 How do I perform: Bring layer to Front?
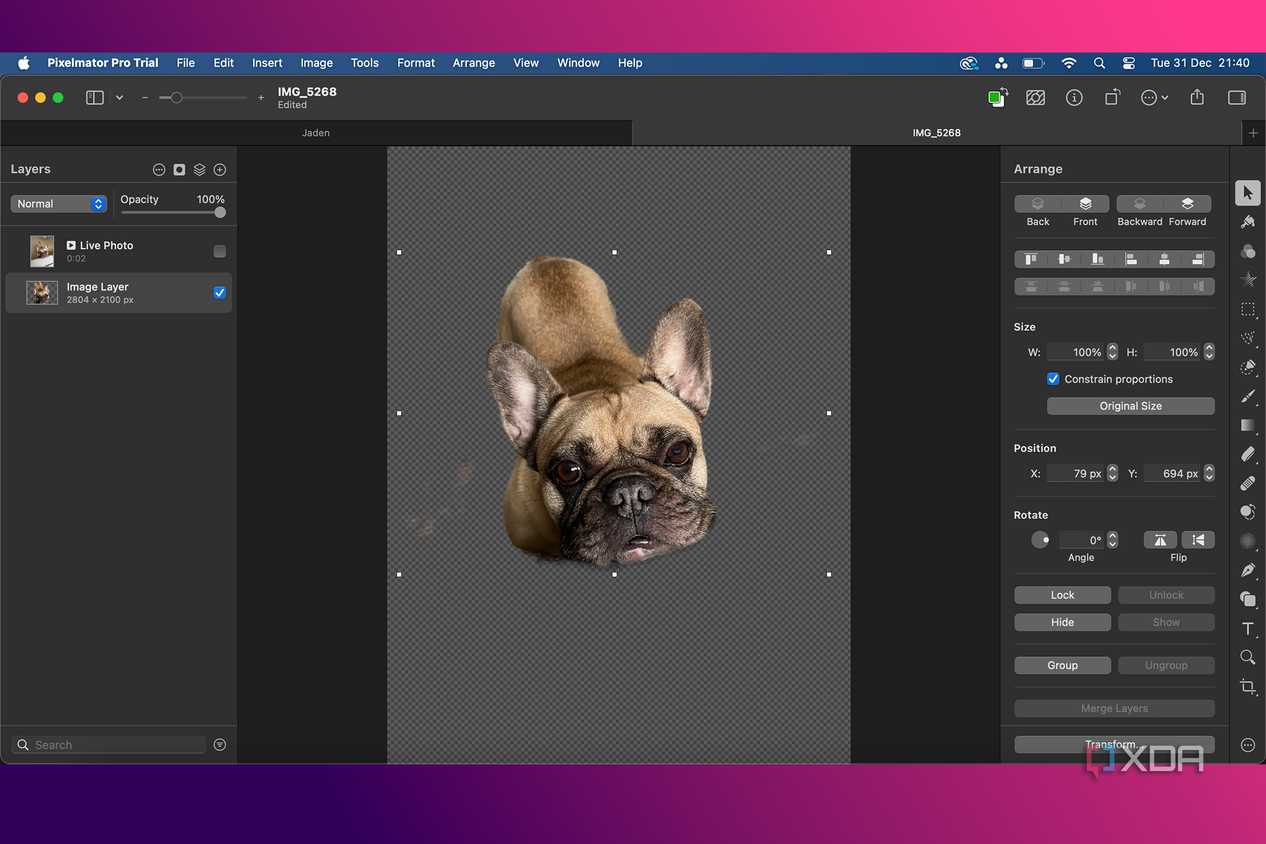click(x=1085, y=204)
